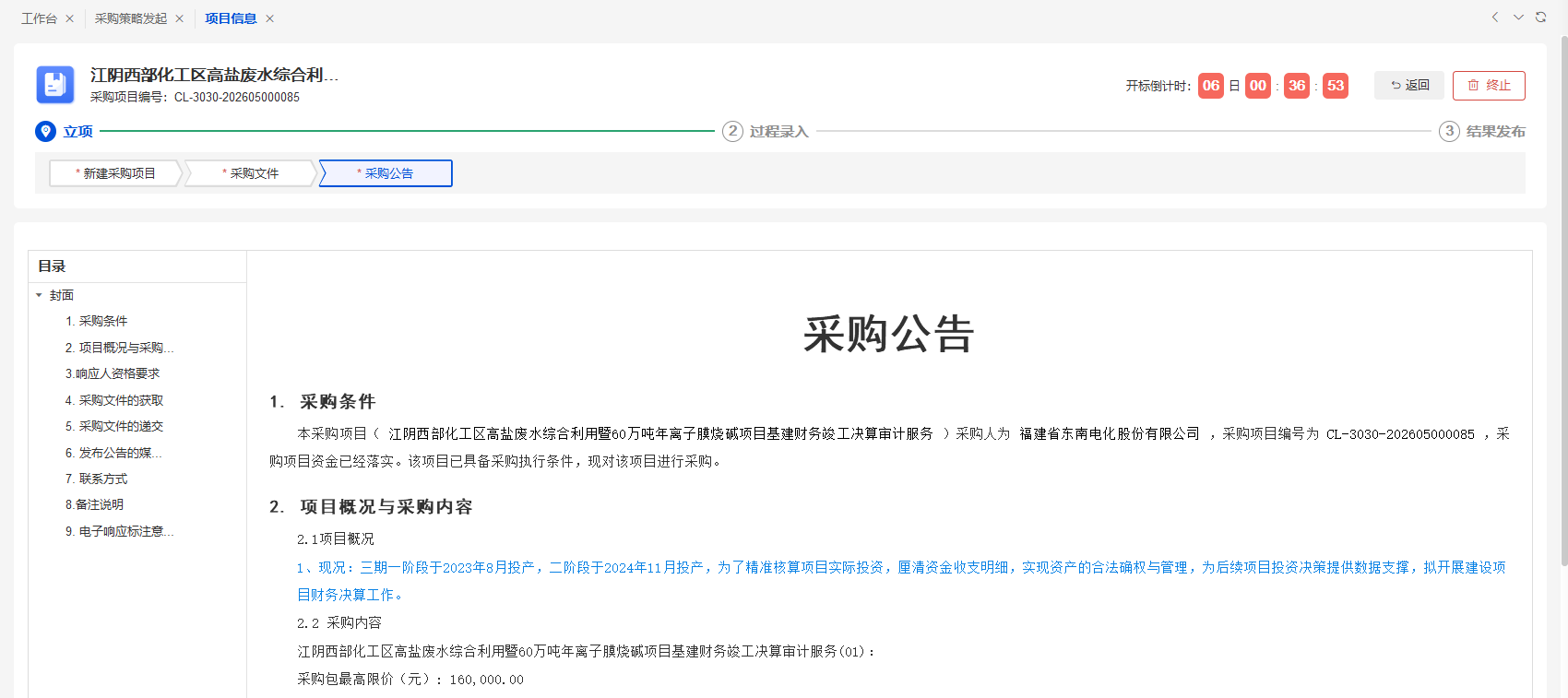The width and height of the screenshot is (1568, 698).
Task: Open tab list dropdown chevron
Action: [x=1518, y=18]
